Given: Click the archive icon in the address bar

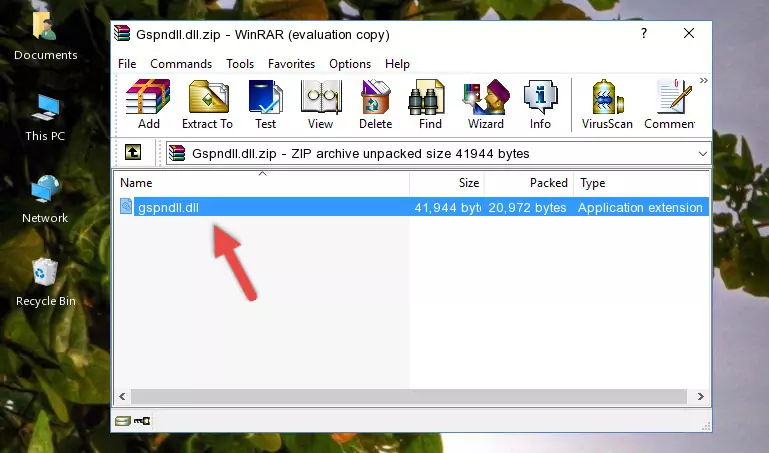Looking at the screenshot, I should coord(178,153).
